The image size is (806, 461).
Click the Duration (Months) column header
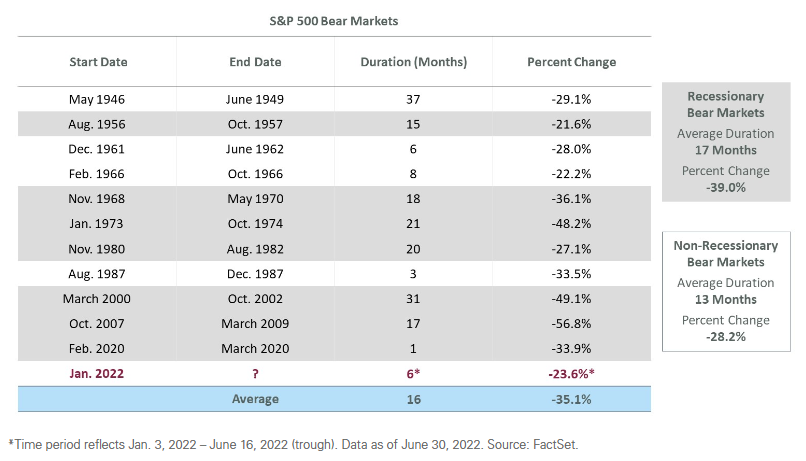click(413, 62)
